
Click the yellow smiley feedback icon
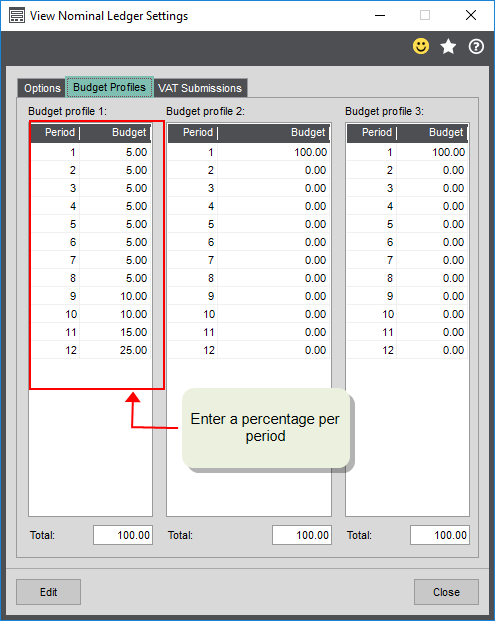421,46
